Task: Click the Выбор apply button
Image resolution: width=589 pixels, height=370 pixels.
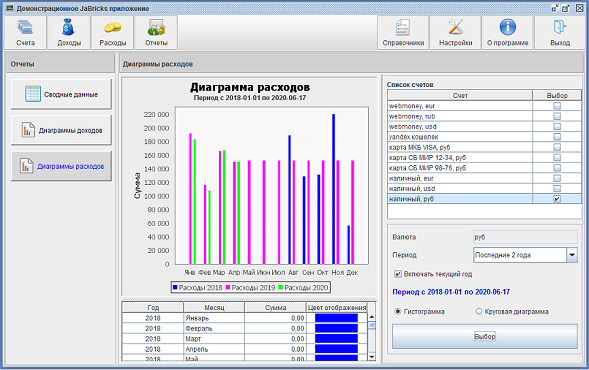Action: [x=485, y=337]
